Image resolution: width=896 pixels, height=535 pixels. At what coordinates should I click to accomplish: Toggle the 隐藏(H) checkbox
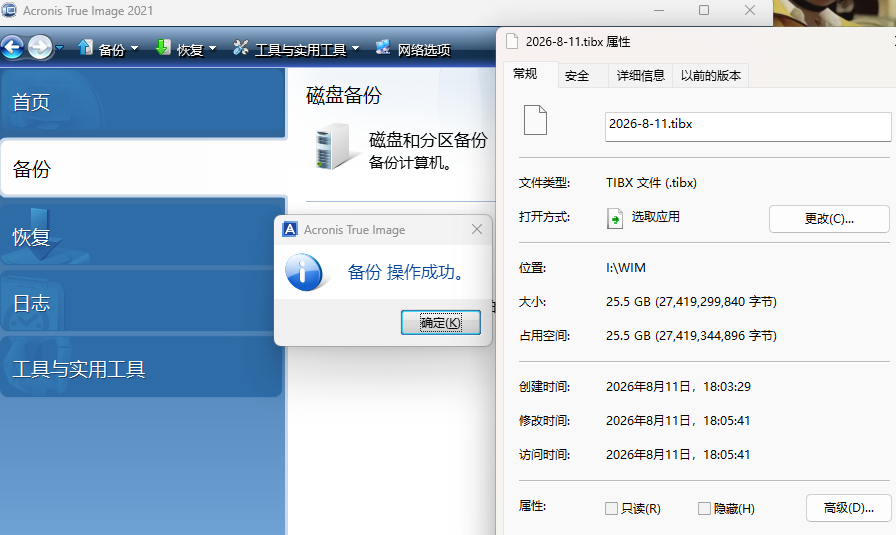click(704, 508)
